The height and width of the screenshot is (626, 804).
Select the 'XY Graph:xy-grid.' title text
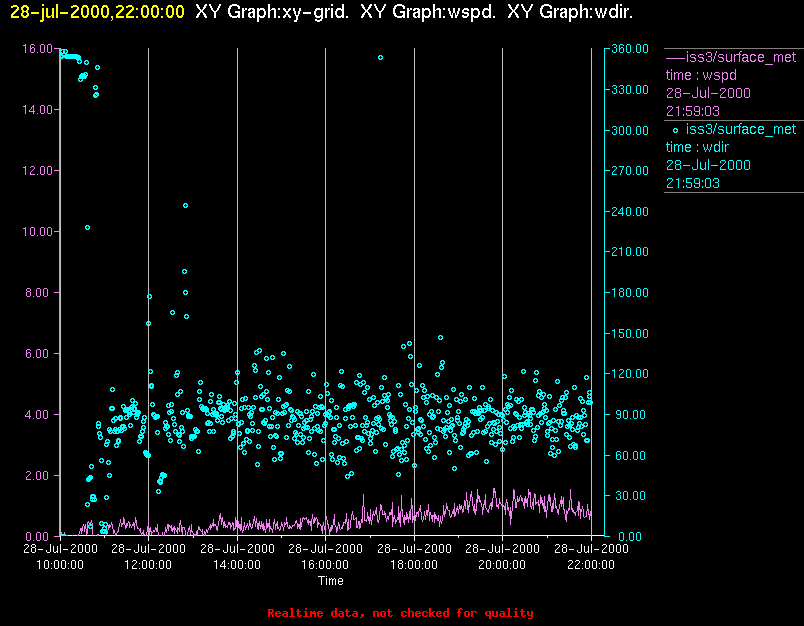pyautogui.click(x=272, y=12)
